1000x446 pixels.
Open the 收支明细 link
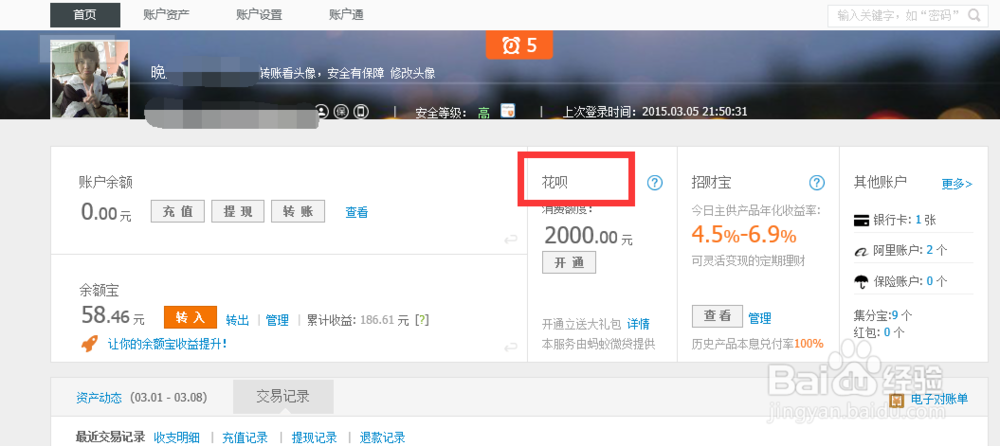[177, 438]
